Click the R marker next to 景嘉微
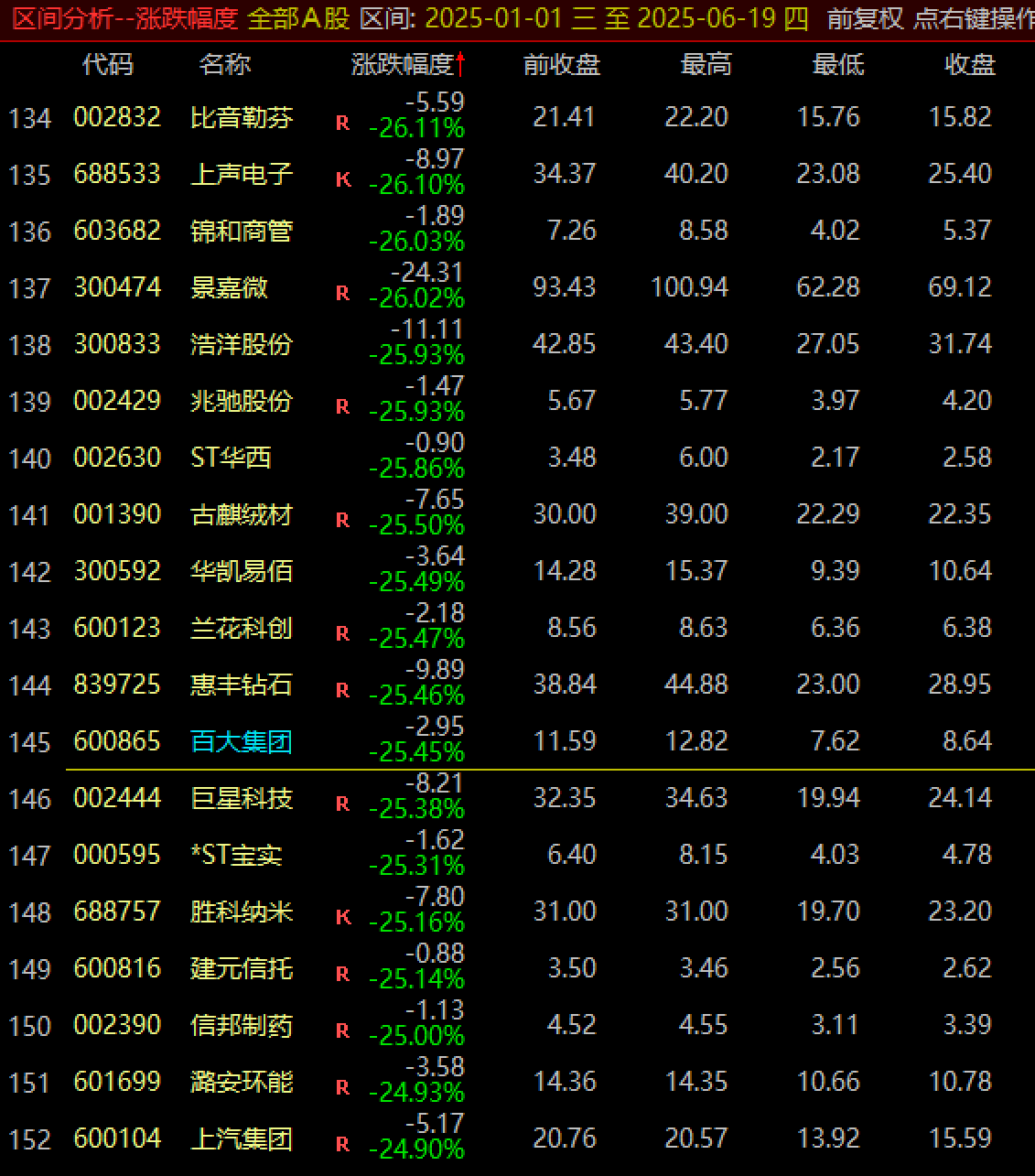 (x=343, y=293)
